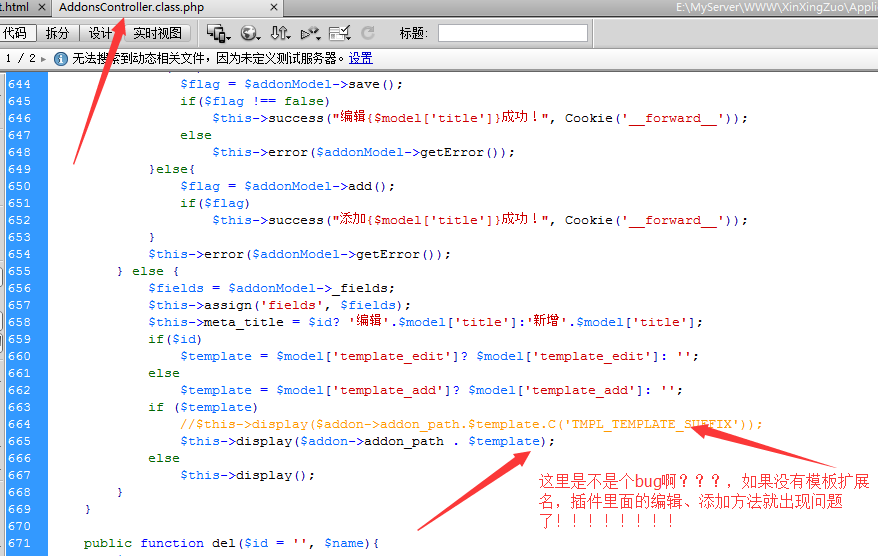
Task: Switch to the .html document tab
Action: [18, 8]
